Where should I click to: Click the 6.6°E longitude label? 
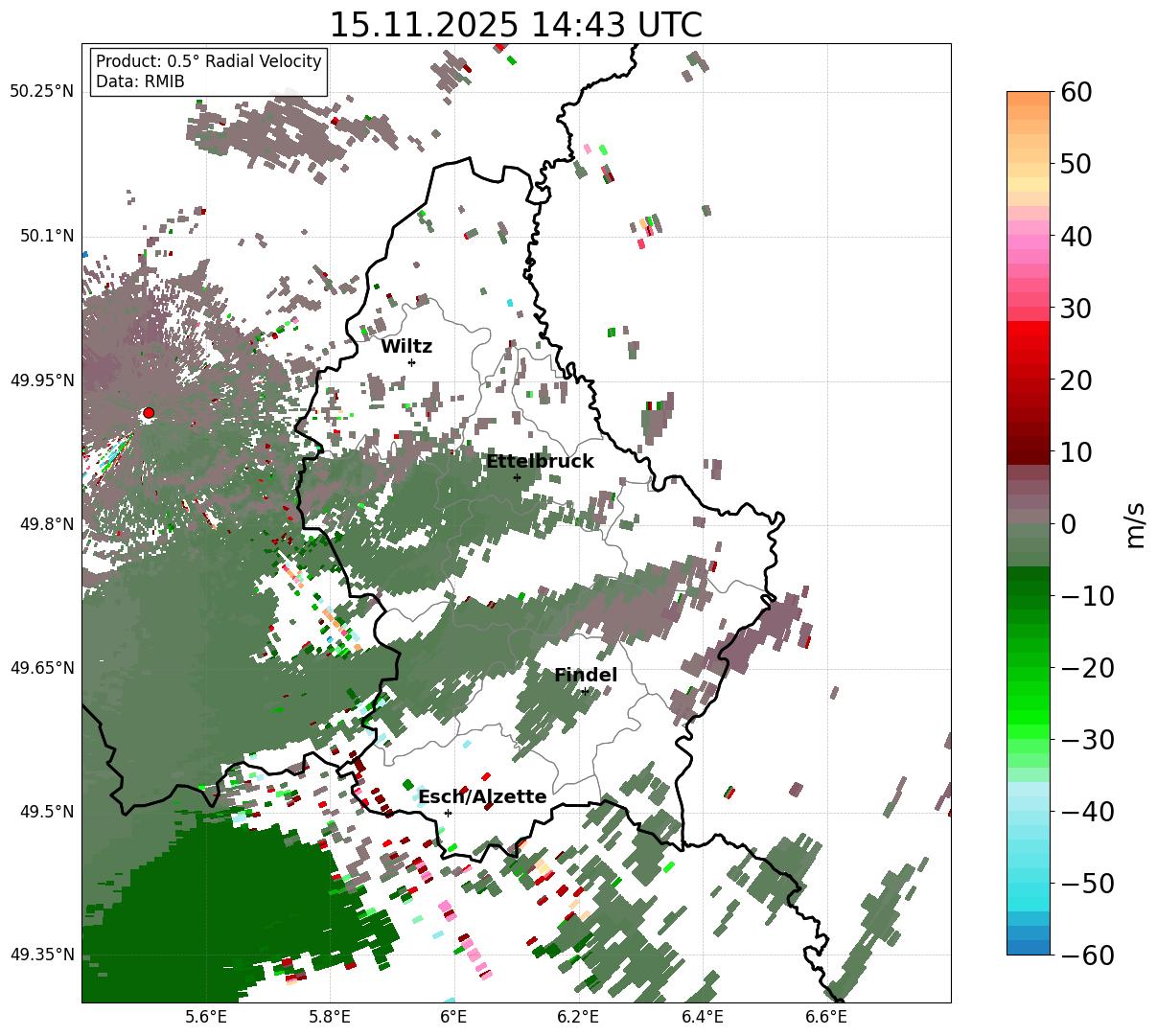pyautogui.click(x=826, y=1017)
